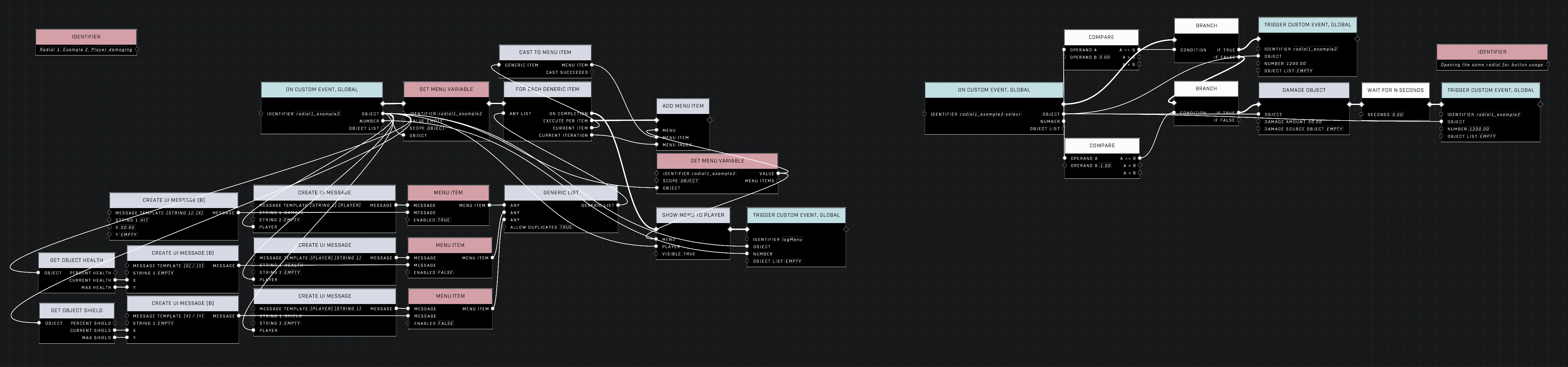Click the Menu Items output pin
The image size is (1568, 367).
pos(778,181)
